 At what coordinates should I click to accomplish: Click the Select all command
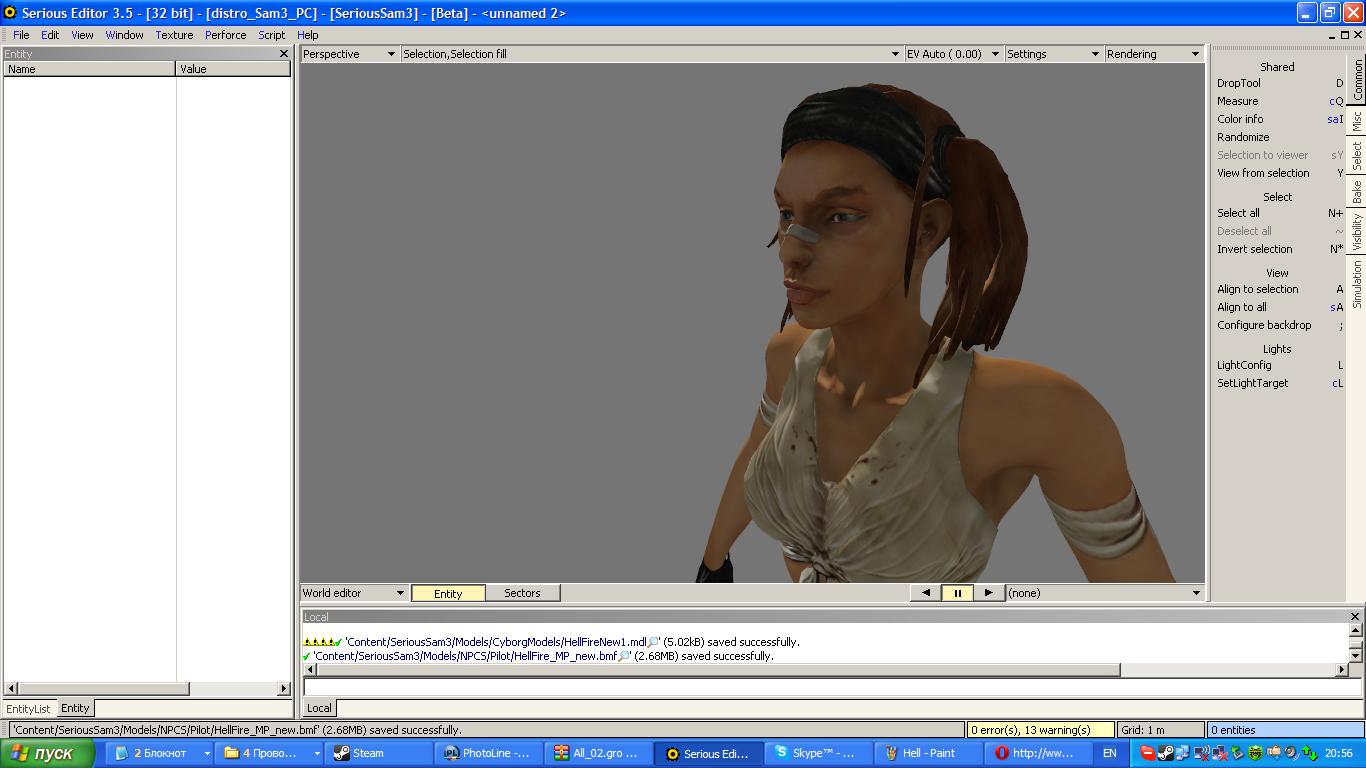(x=1280, y=213)
